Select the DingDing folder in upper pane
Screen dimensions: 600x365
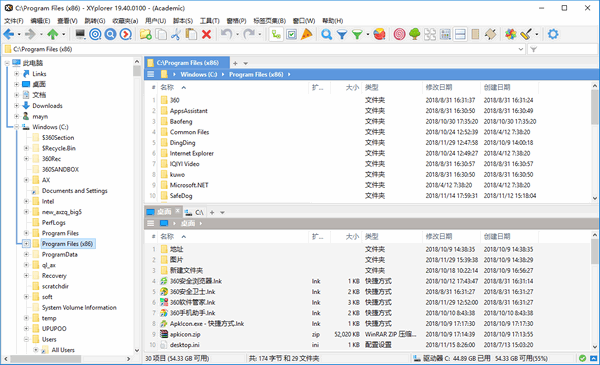183,143
